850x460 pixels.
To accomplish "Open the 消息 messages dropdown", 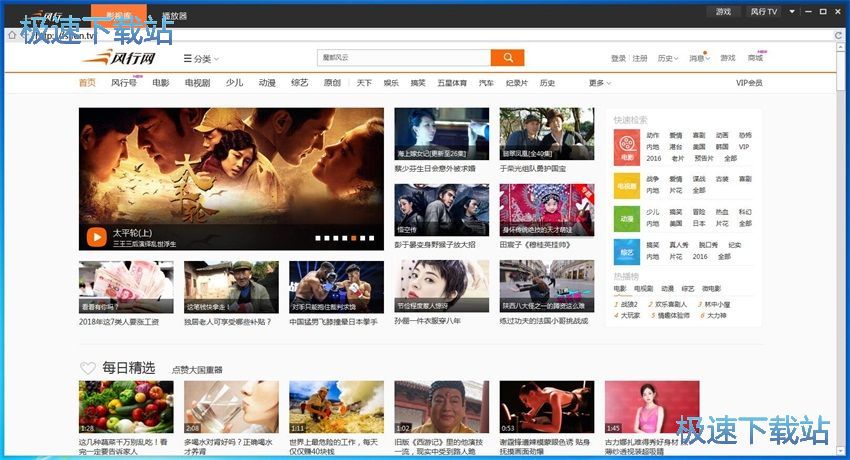I will (x=699, y=58).
